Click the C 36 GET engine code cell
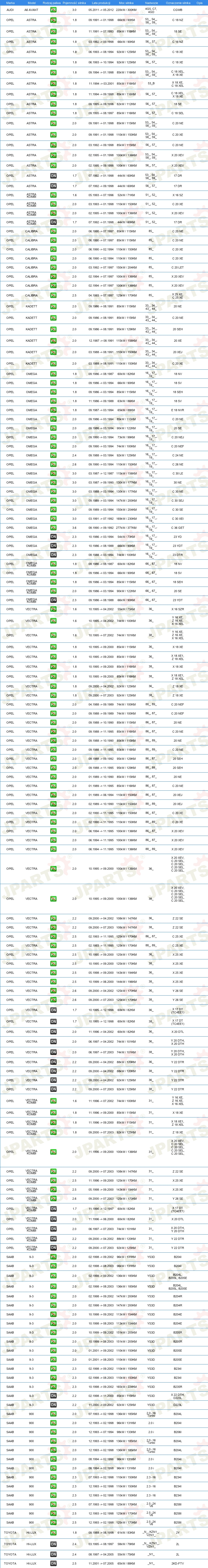 (x=178, y=528)
